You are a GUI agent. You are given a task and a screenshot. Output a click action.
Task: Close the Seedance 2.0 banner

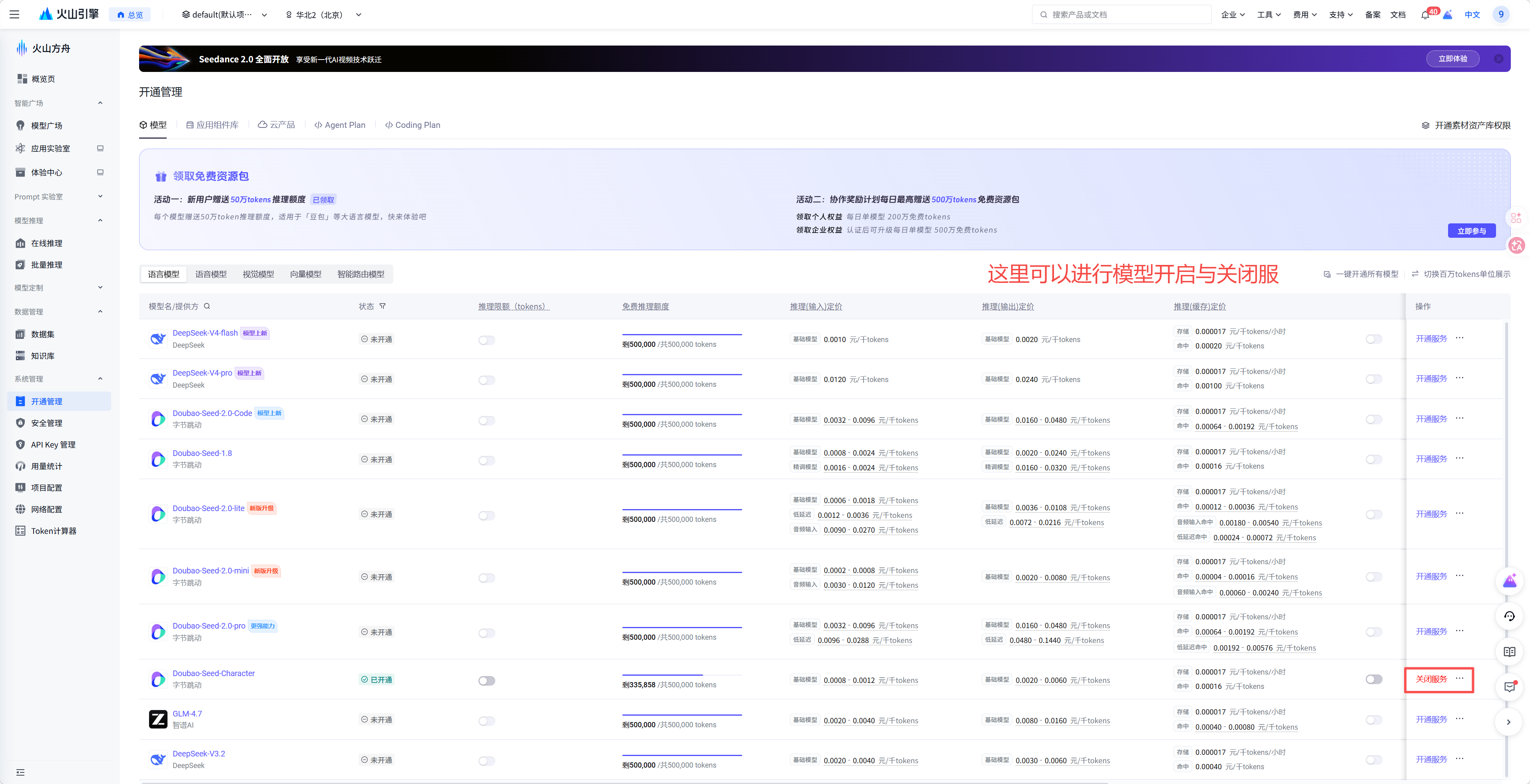[x=1498, y=59]
